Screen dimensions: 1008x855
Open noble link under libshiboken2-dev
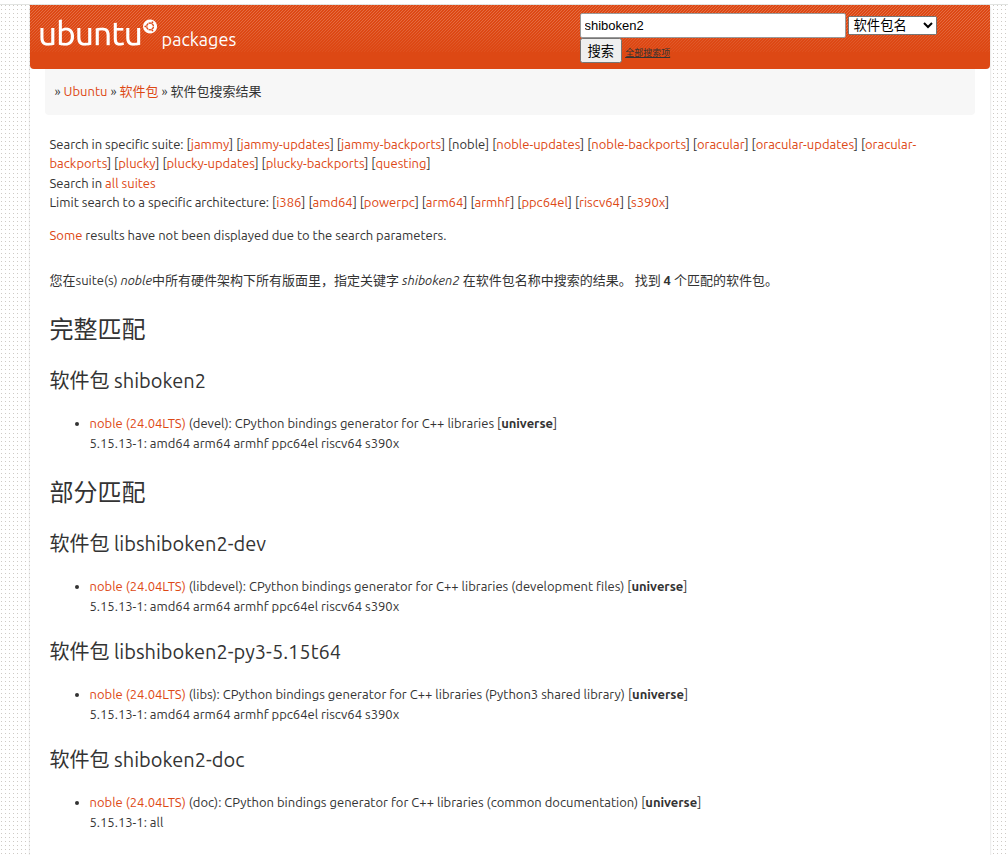click(137, 587)
